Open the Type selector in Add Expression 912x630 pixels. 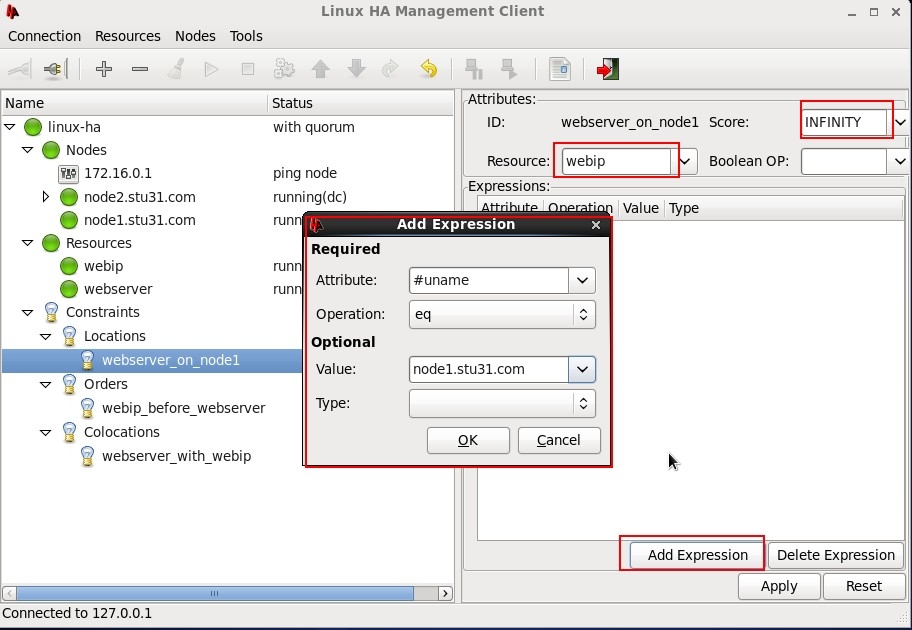tap(503, 403)
